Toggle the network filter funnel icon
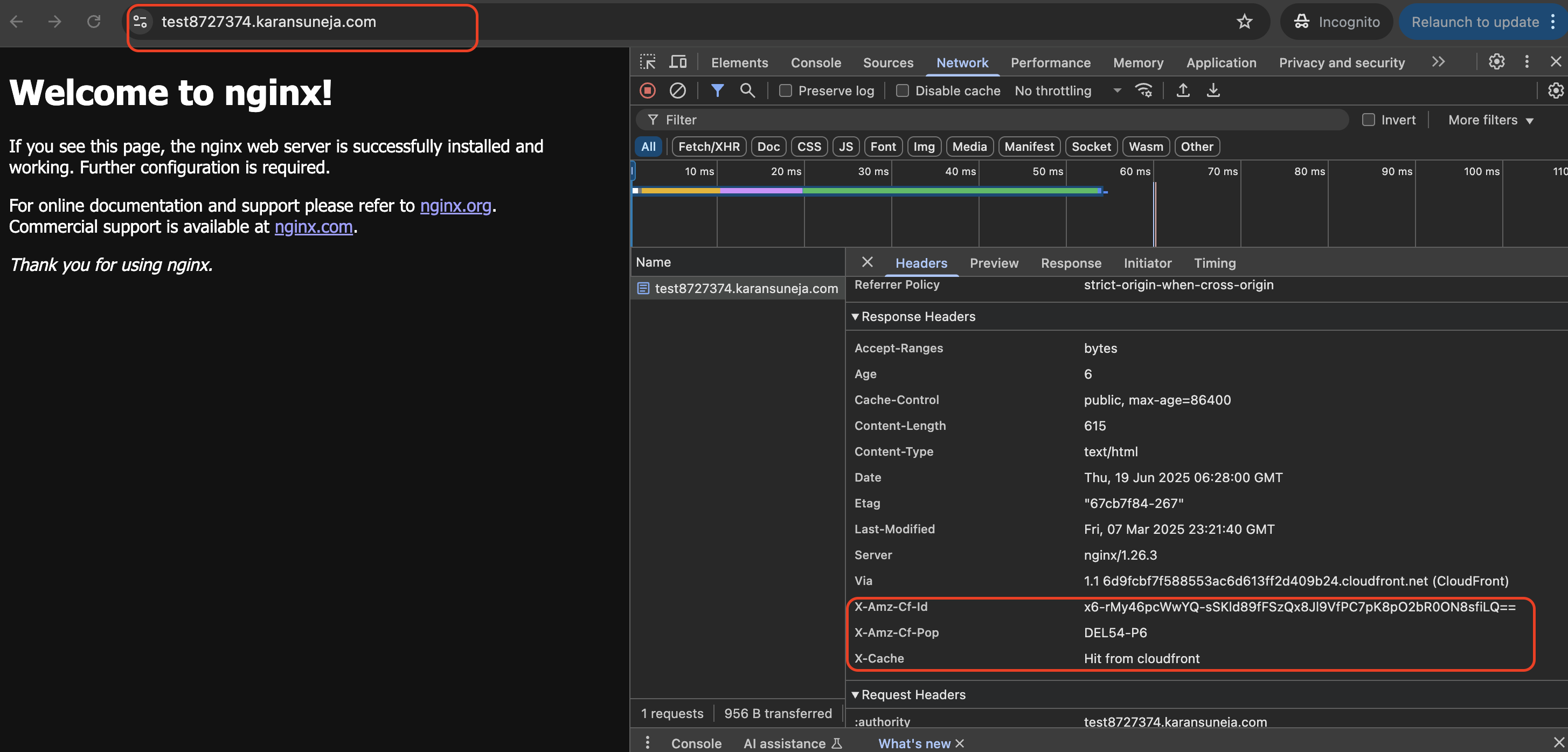Screen dimensions: 1568x752 coord(718,90)
